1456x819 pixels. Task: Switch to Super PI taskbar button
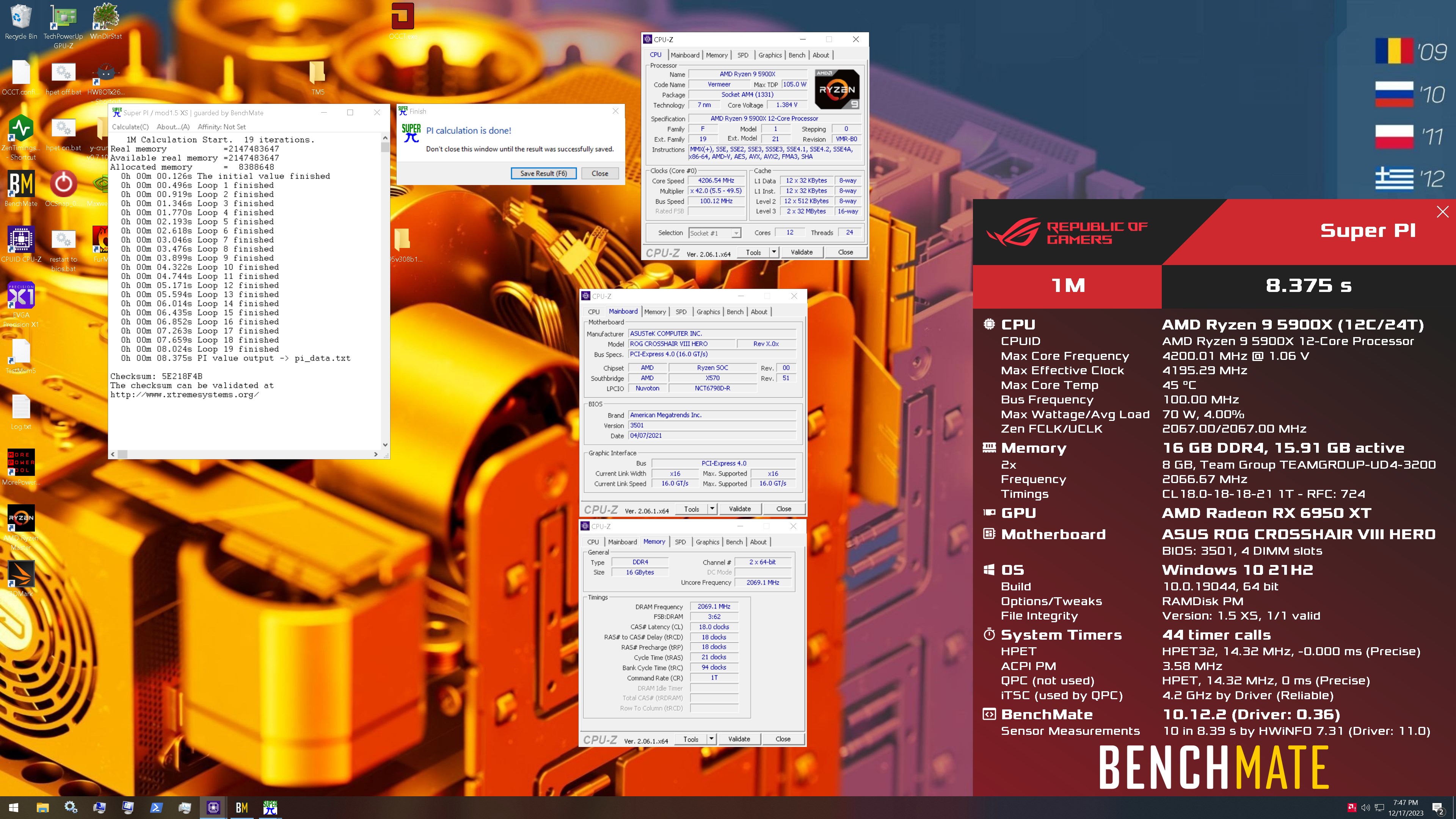270,808
